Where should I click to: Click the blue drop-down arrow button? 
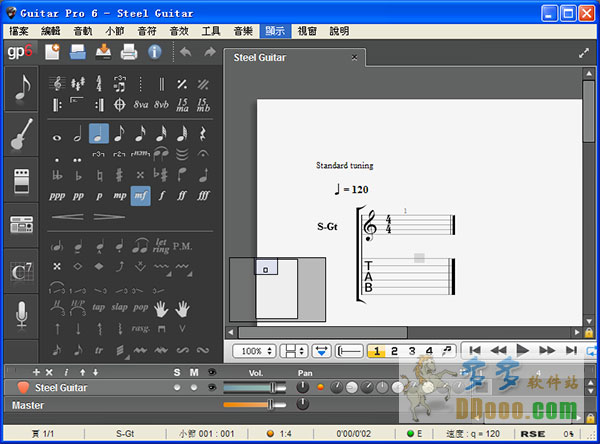click(321, 351)
